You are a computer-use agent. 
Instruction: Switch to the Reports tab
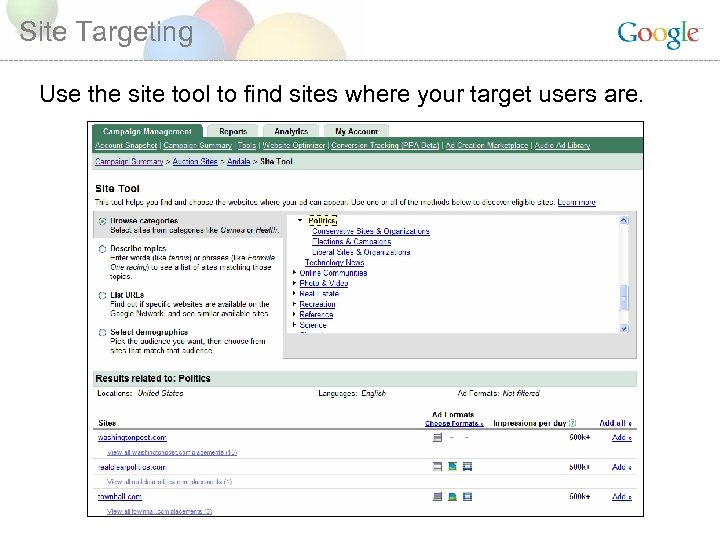[233, 131]
